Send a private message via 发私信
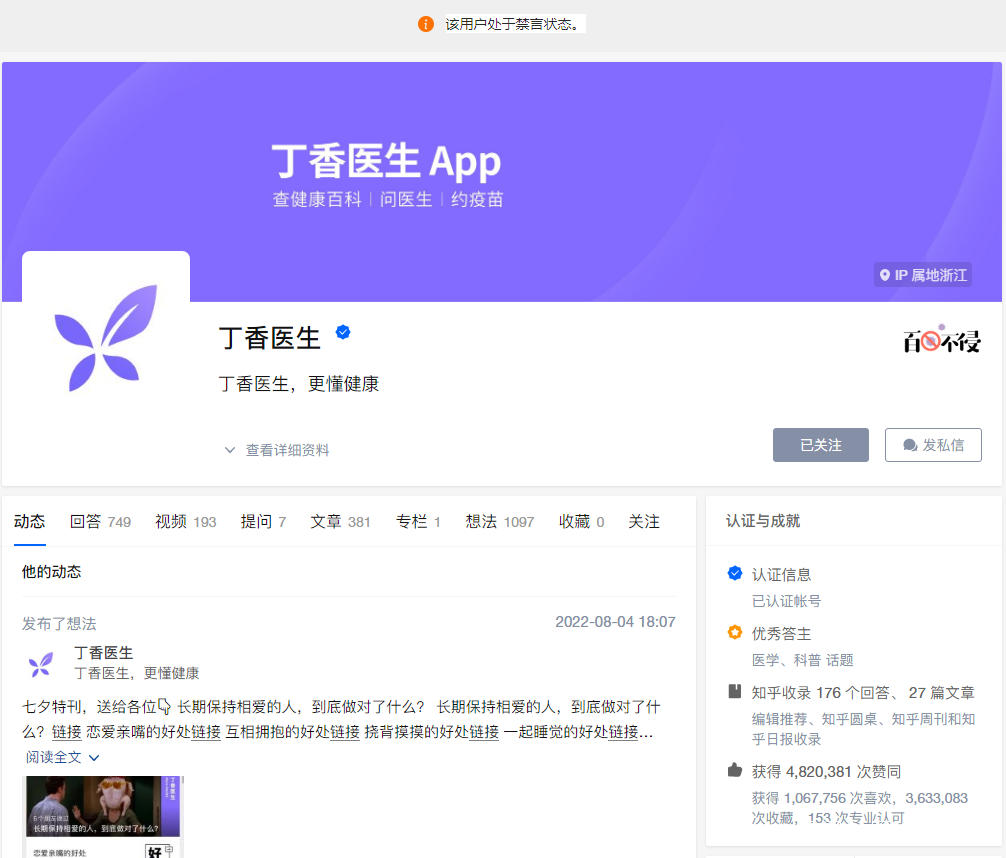The width and height of the screenshot is (1006, 858). [933, 445]
